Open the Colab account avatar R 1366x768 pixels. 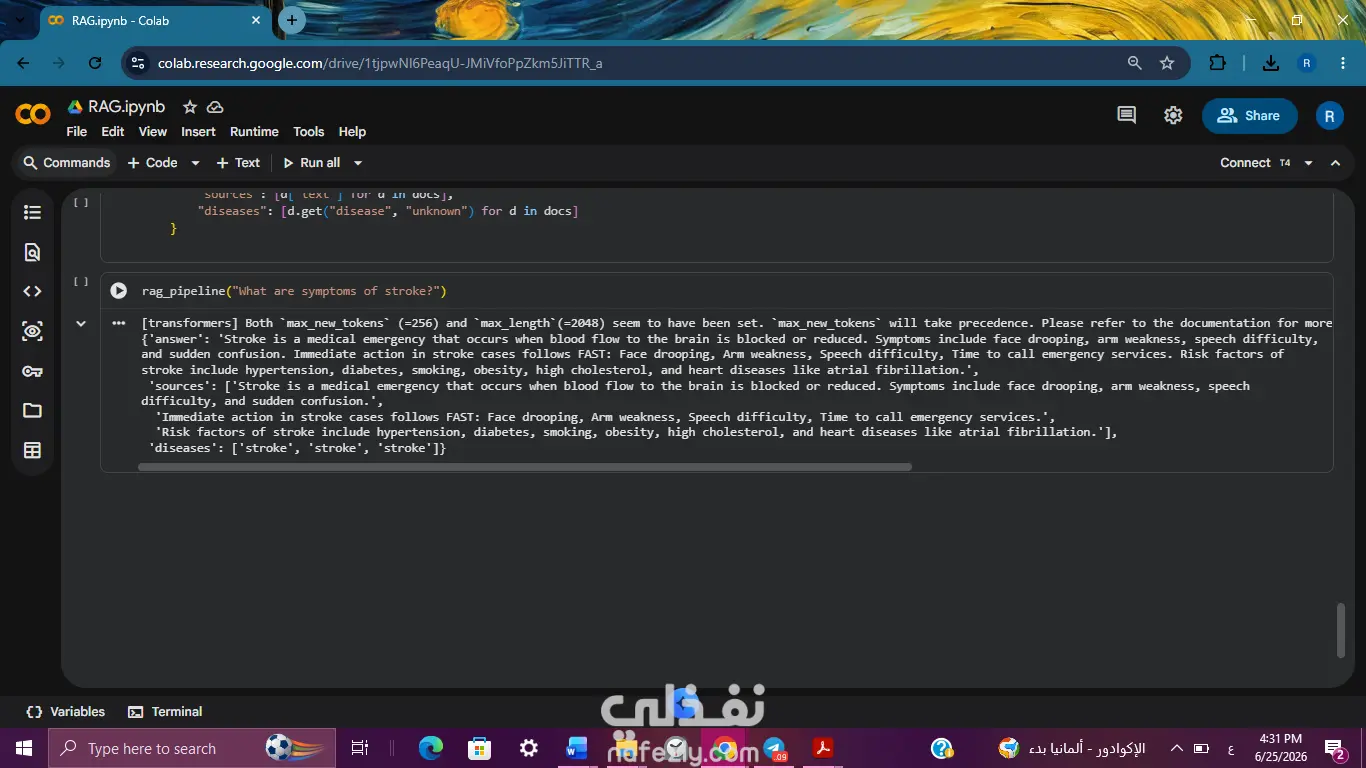[1329, 116]
